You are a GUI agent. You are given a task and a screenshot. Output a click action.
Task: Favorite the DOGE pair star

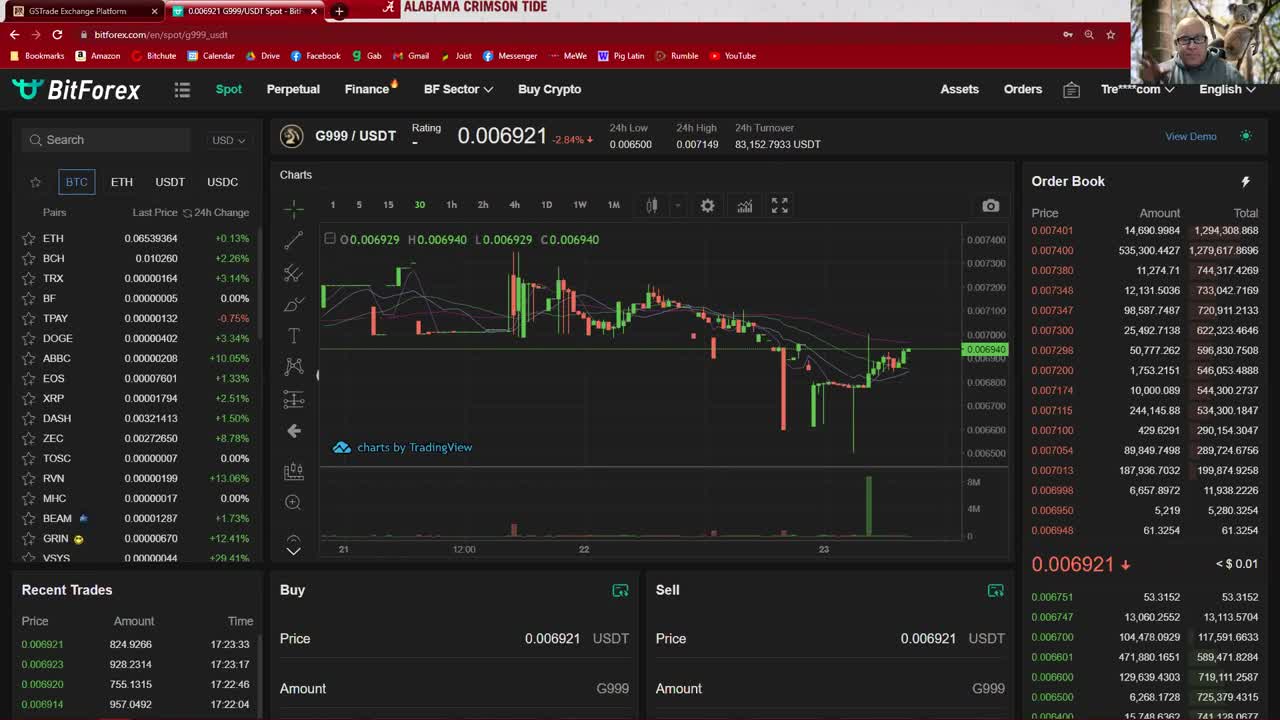point(28,338)
